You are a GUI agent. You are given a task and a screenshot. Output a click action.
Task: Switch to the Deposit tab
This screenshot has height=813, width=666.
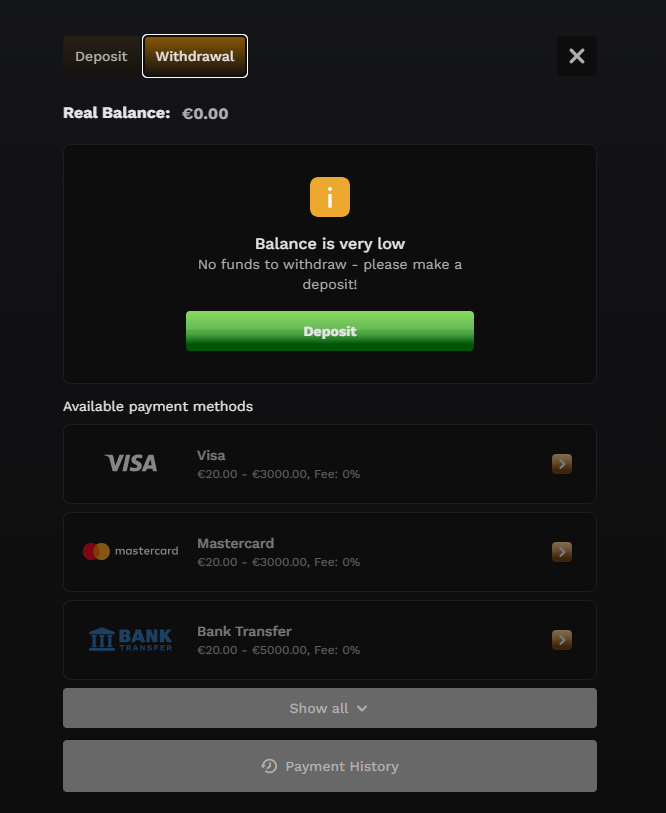[101, 56]
